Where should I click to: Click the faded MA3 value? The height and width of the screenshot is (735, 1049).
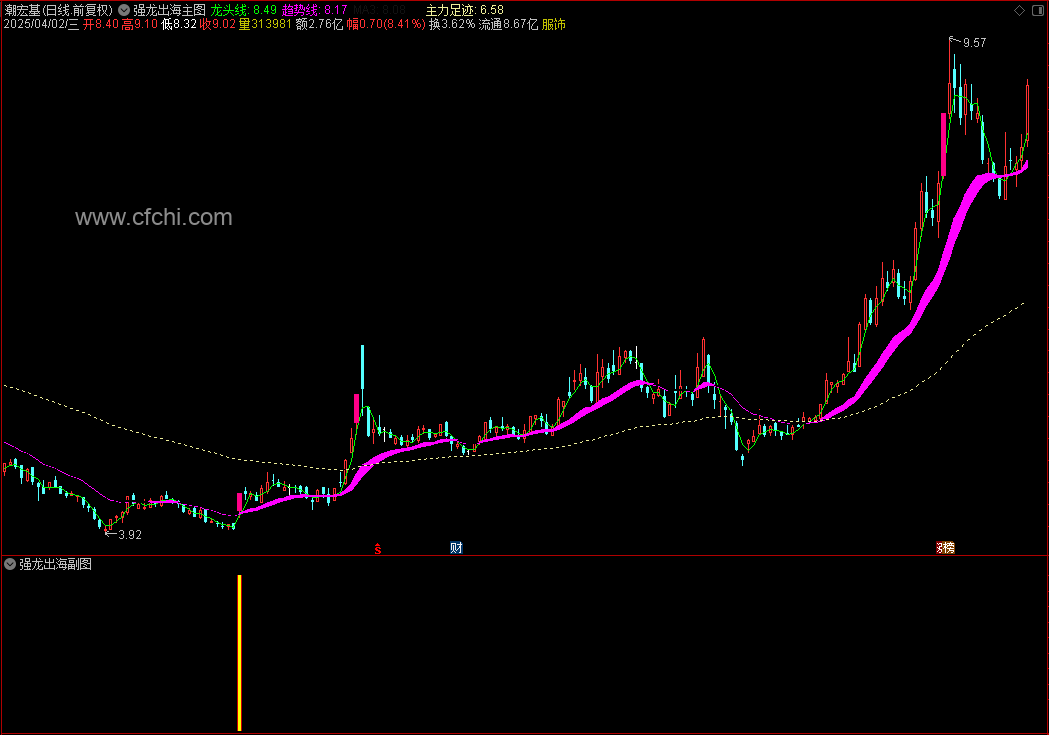click(x=379, y=10)
